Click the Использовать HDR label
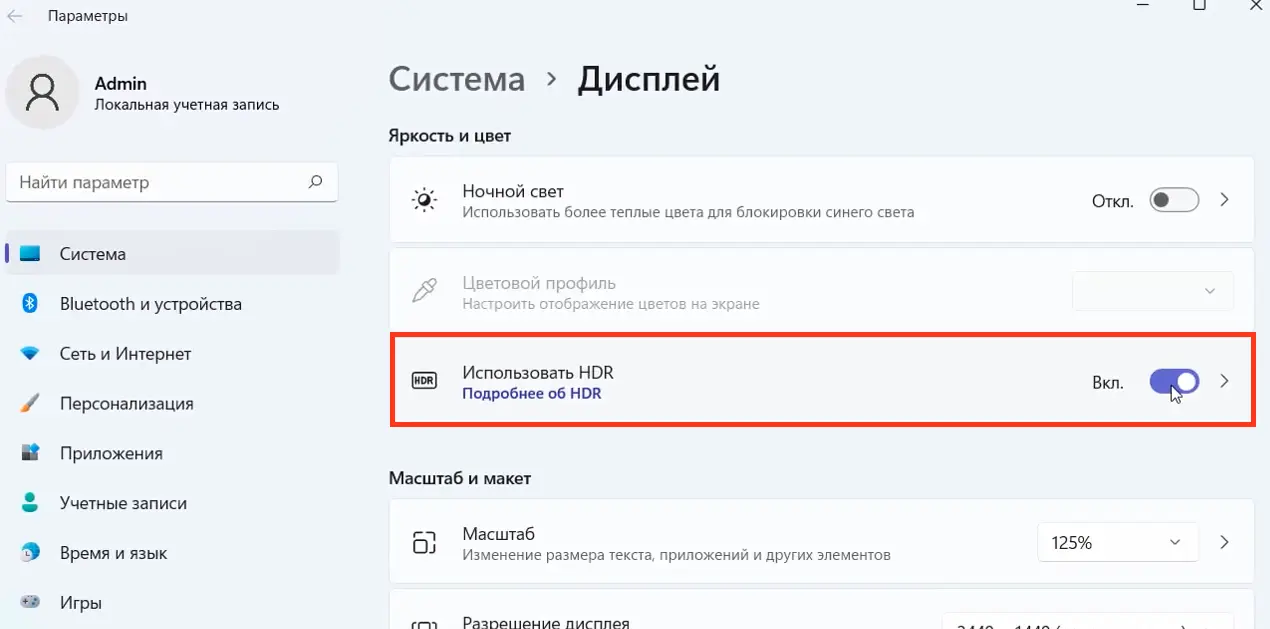1270x629 pixels. pyautogui.click(x=538, y=372)
